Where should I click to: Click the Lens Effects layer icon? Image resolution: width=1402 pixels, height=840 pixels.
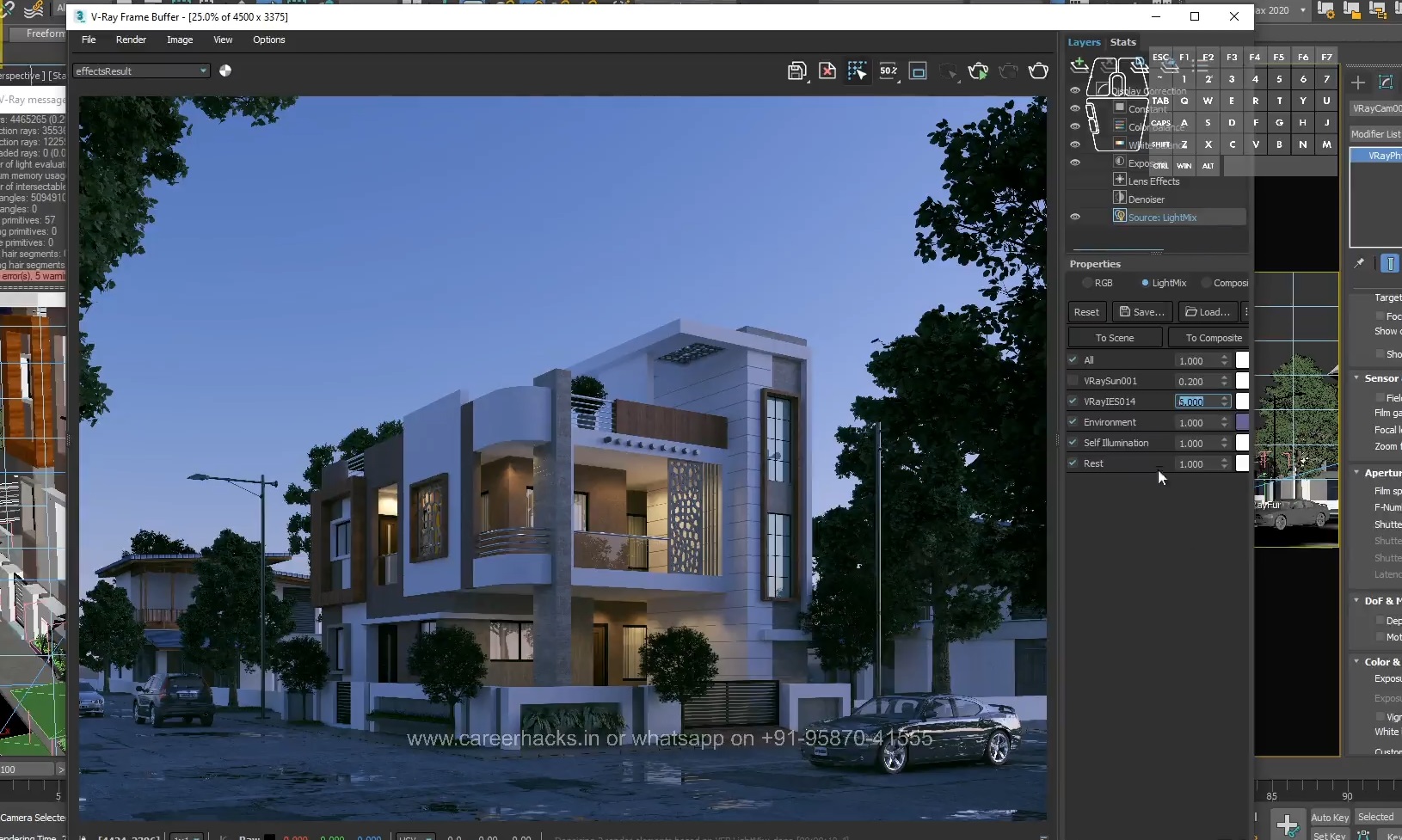coord(1120,181)
